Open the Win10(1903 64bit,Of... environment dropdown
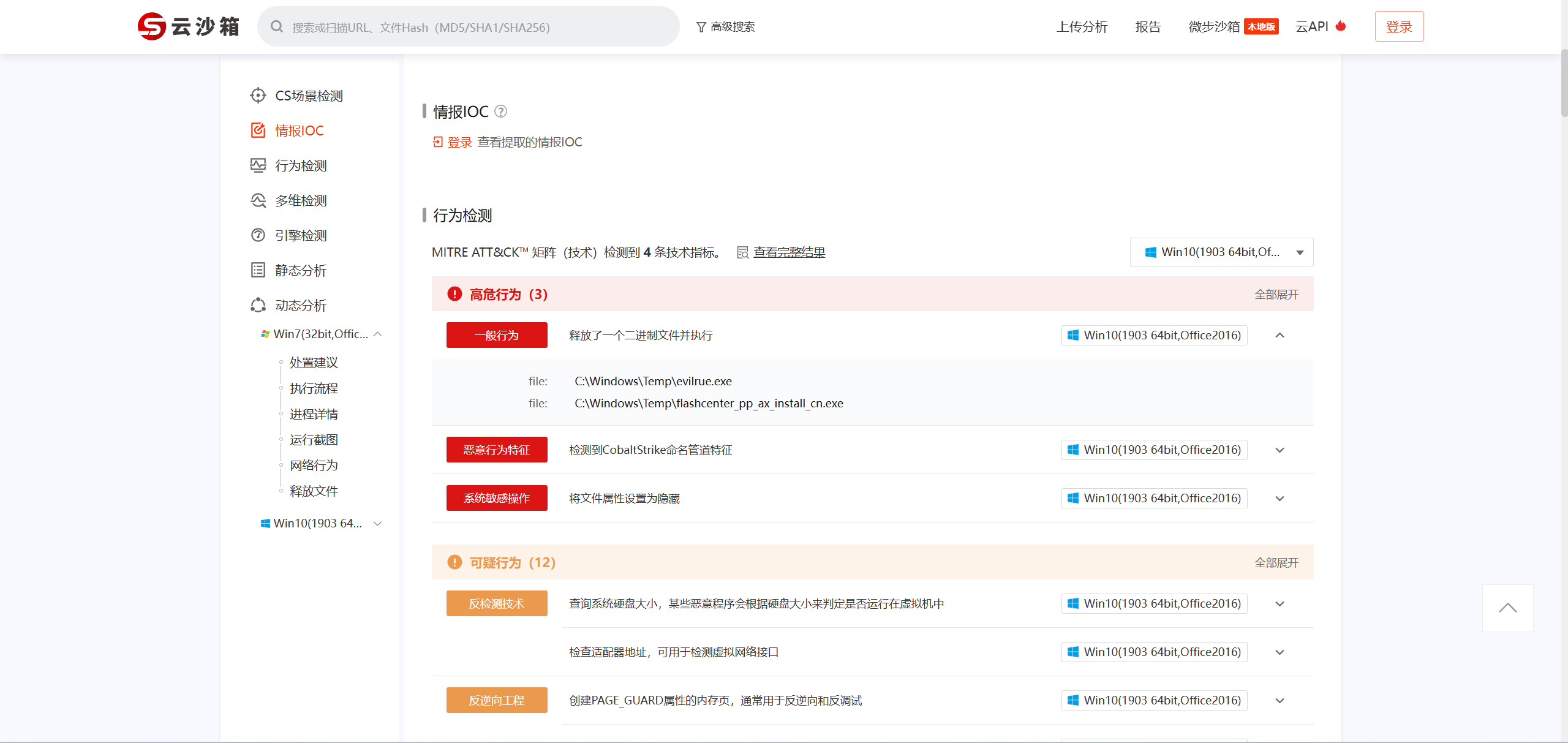The height and width of the screenshot is (743, 1568). pyautogui.click(x=1221, y=252)
